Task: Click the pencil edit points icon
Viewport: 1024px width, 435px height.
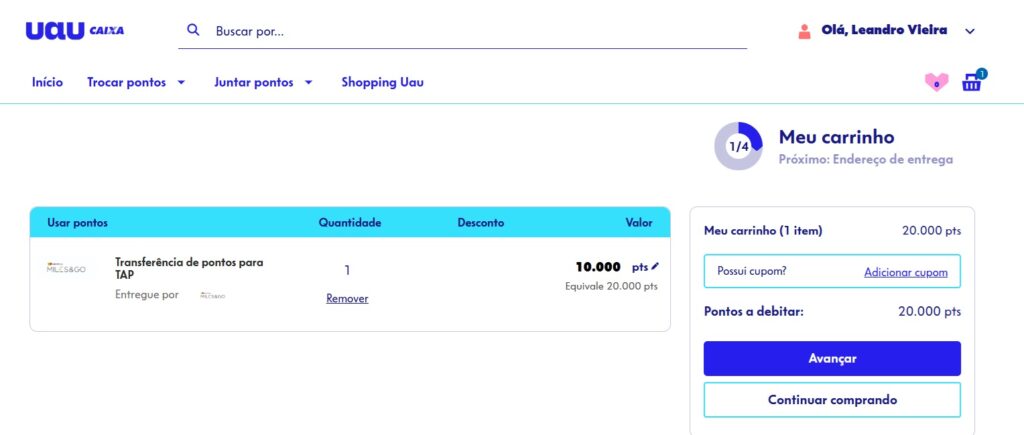Action: coord(655,267)
